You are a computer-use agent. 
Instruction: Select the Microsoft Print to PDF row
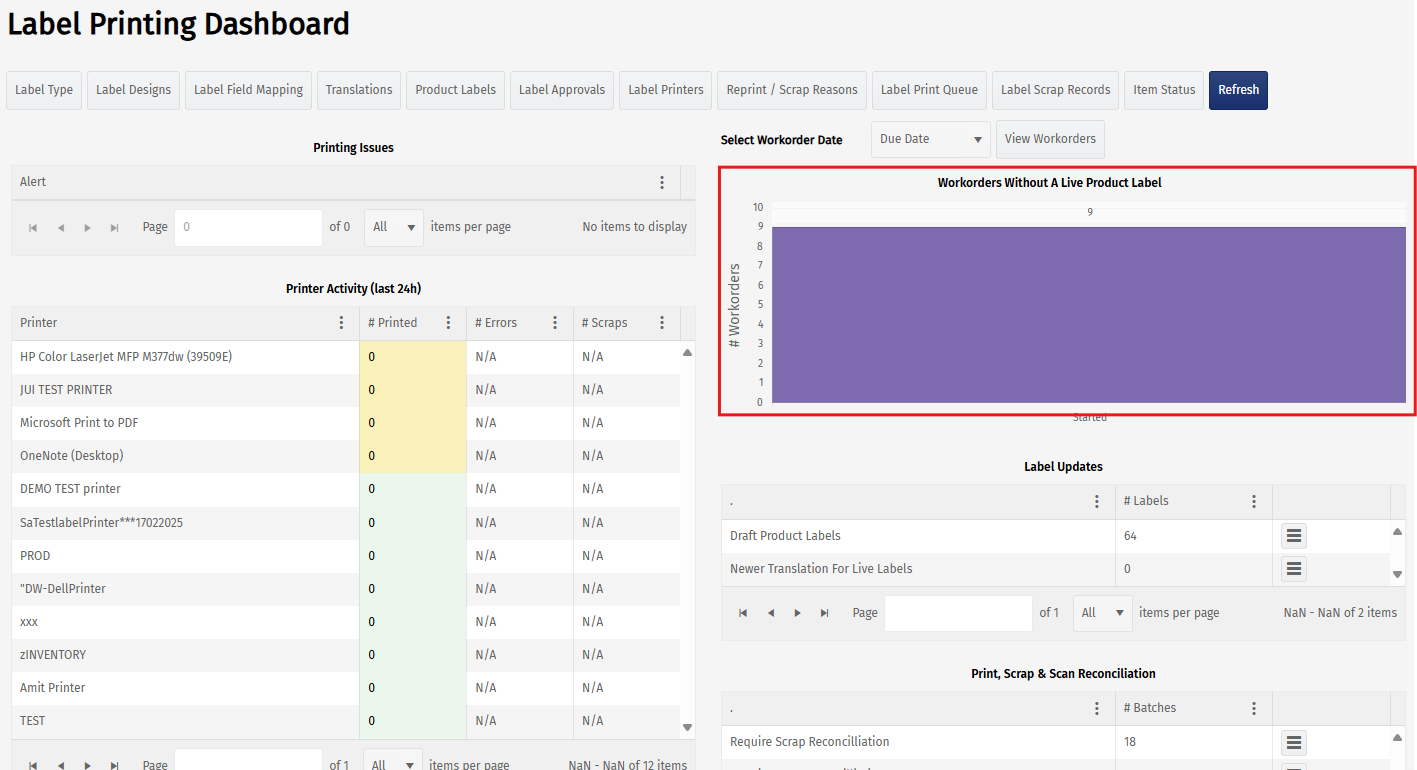pos(346,423)
